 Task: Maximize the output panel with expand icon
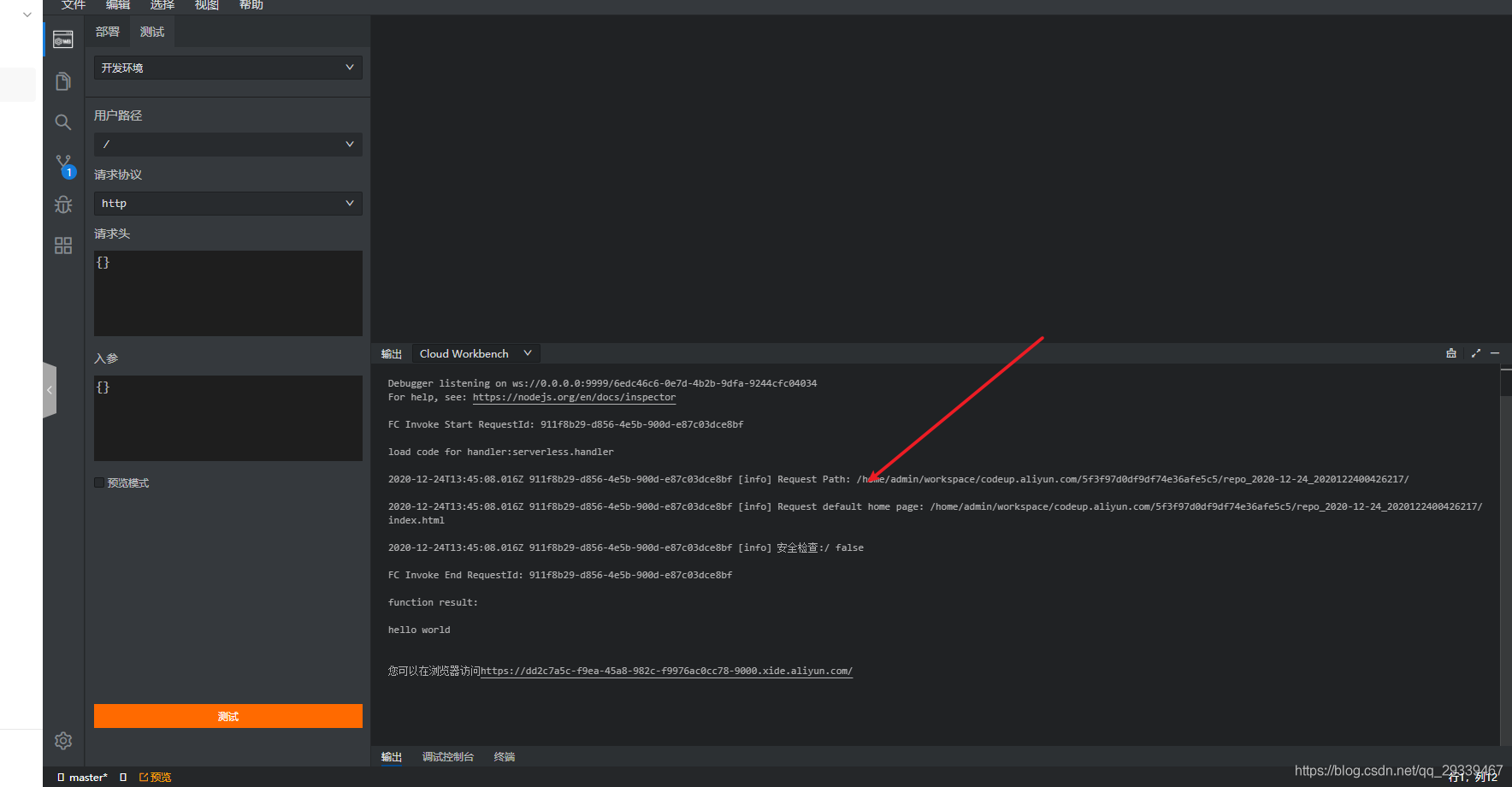(x=1476, y=353)
